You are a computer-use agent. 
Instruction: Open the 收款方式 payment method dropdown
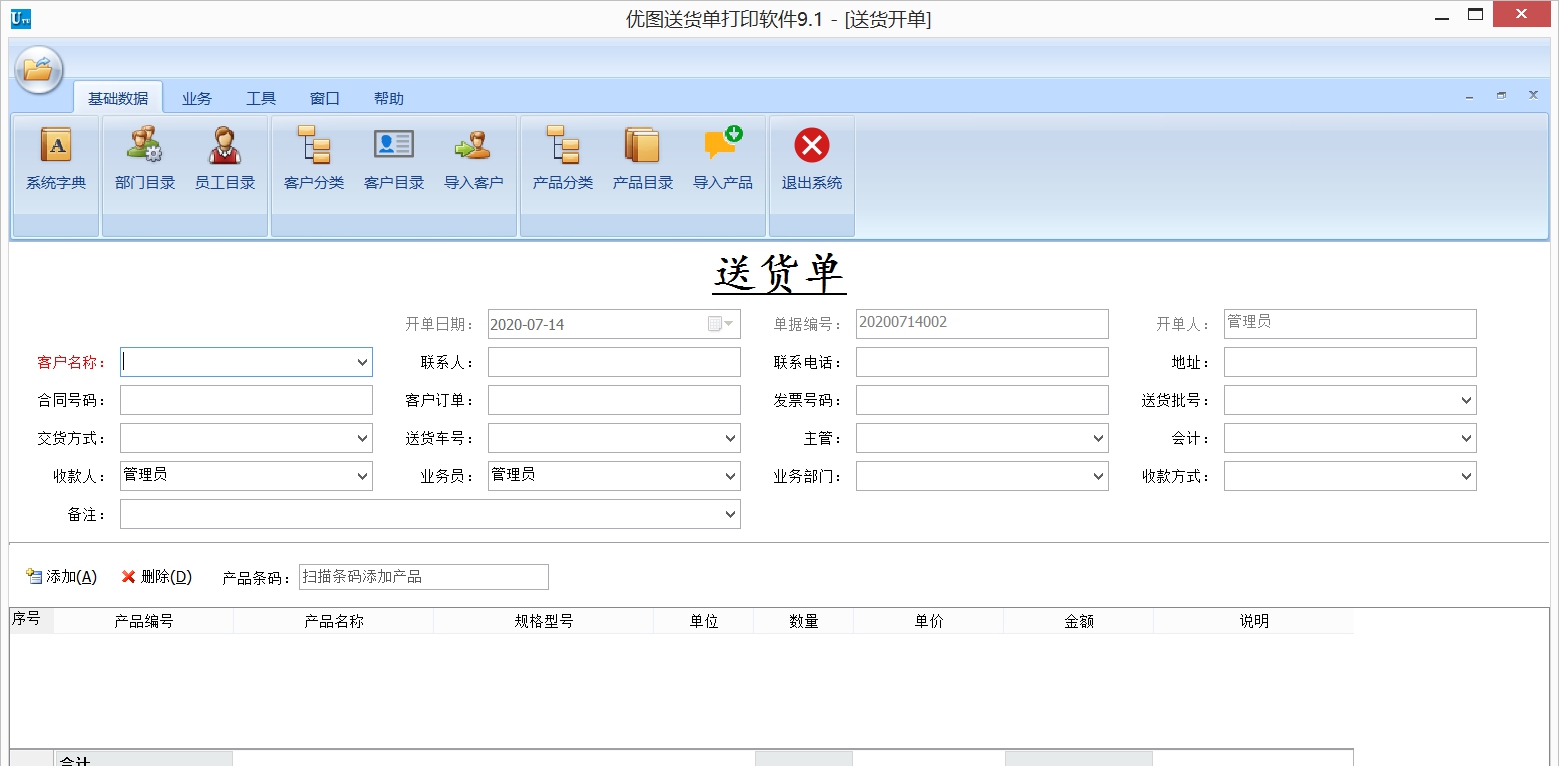tap(1466, 477)
